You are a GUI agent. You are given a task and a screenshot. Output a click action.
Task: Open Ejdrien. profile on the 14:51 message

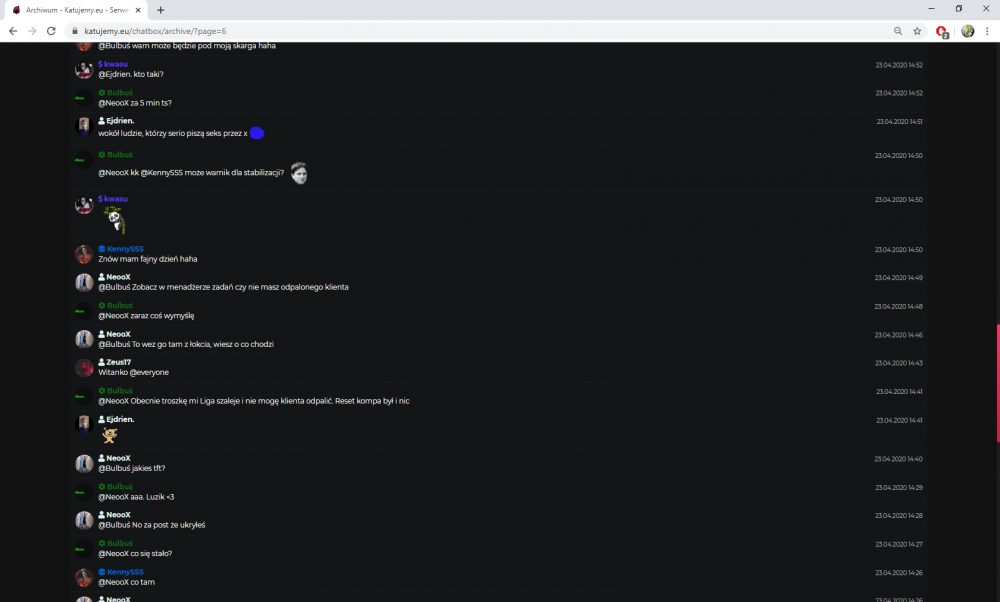120,121
